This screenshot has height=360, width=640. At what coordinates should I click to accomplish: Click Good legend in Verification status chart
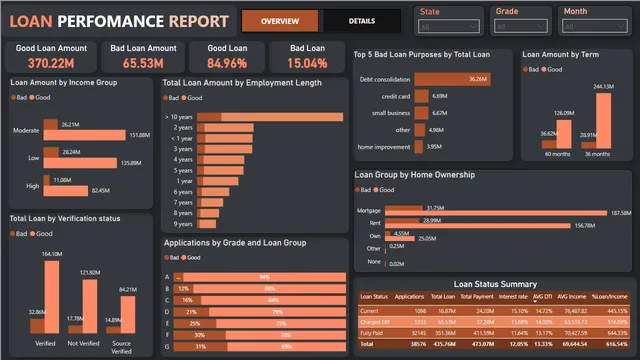coord(41,234)
